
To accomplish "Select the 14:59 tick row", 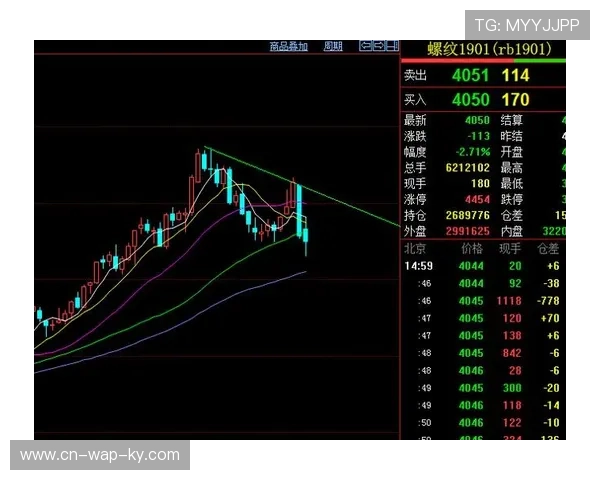I will coord(483,266).
